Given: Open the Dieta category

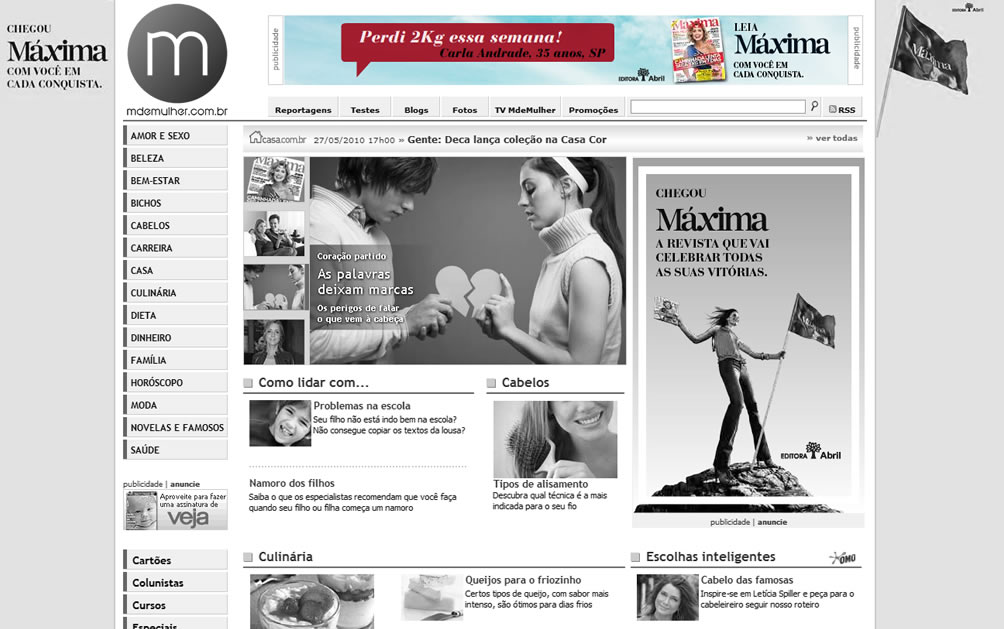Looking at the screenshot, I should pyautogui.click(x=175, y=315).
